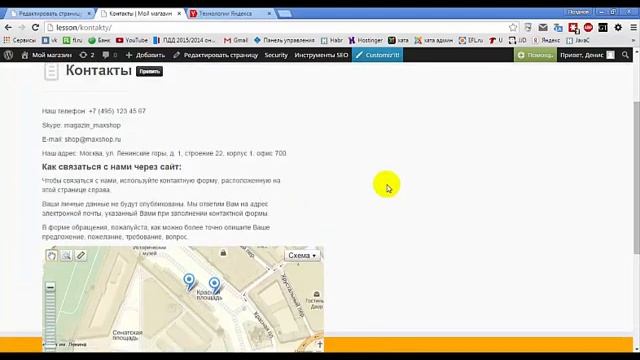This screenshot has width=640, height=360.
Task: Show more bookmarks with the overflow chevron
Action: (633, 40)
